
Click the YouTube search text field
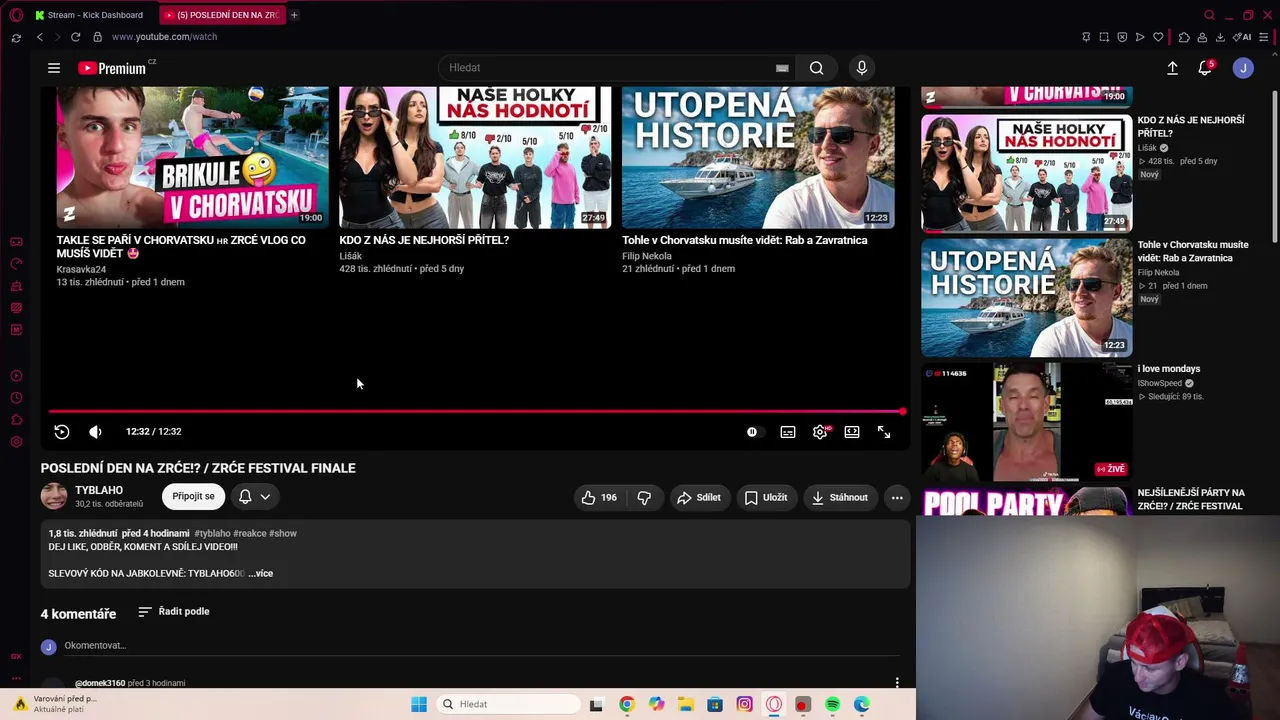click(x=610, y=68)
